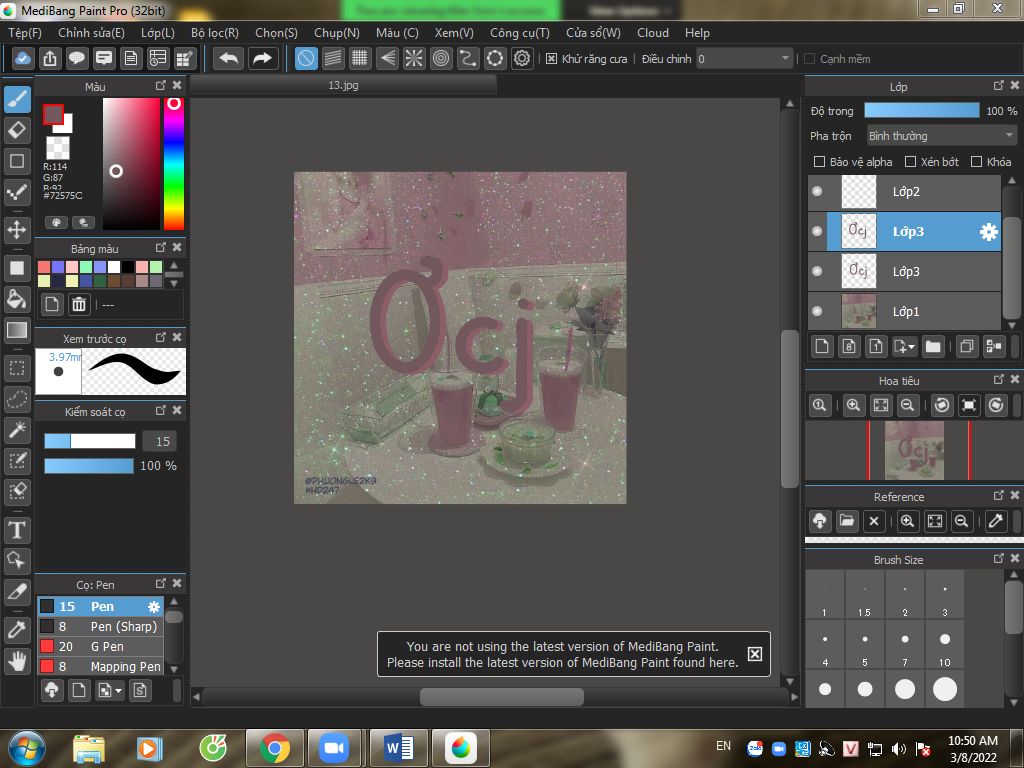Click the Undo arrow in toolbar

pyautogui.click(x=229, y=59)
